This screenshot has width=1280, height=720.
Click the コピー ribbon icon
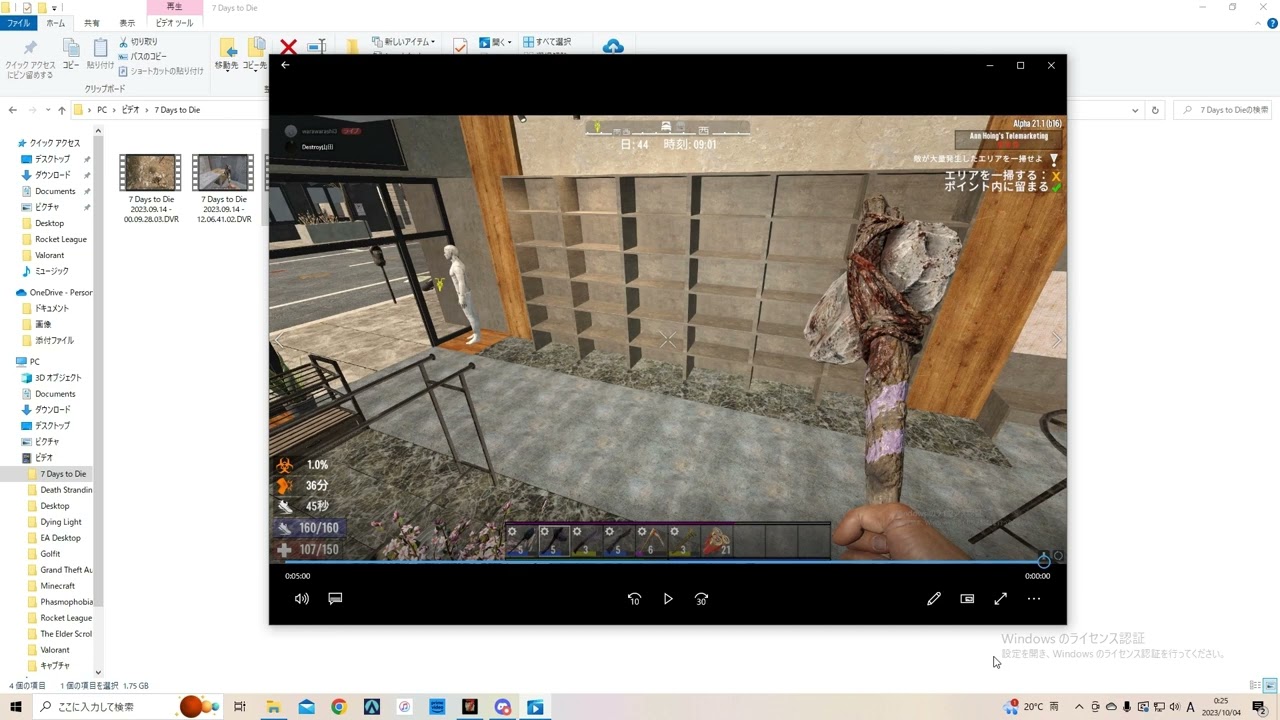point(71,55)
